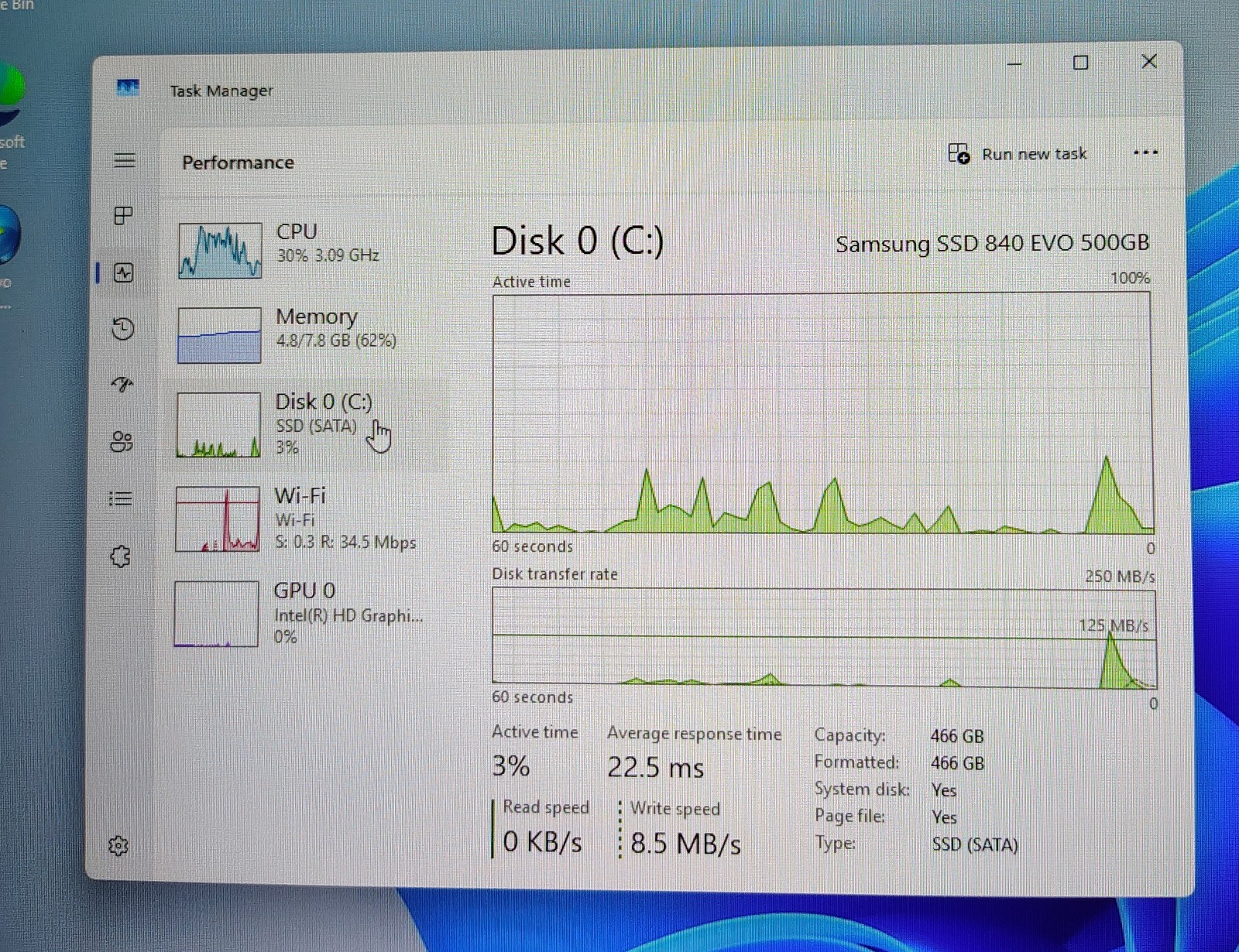Click the Read speed label
Screen dimensions: 1239x952
546,807
